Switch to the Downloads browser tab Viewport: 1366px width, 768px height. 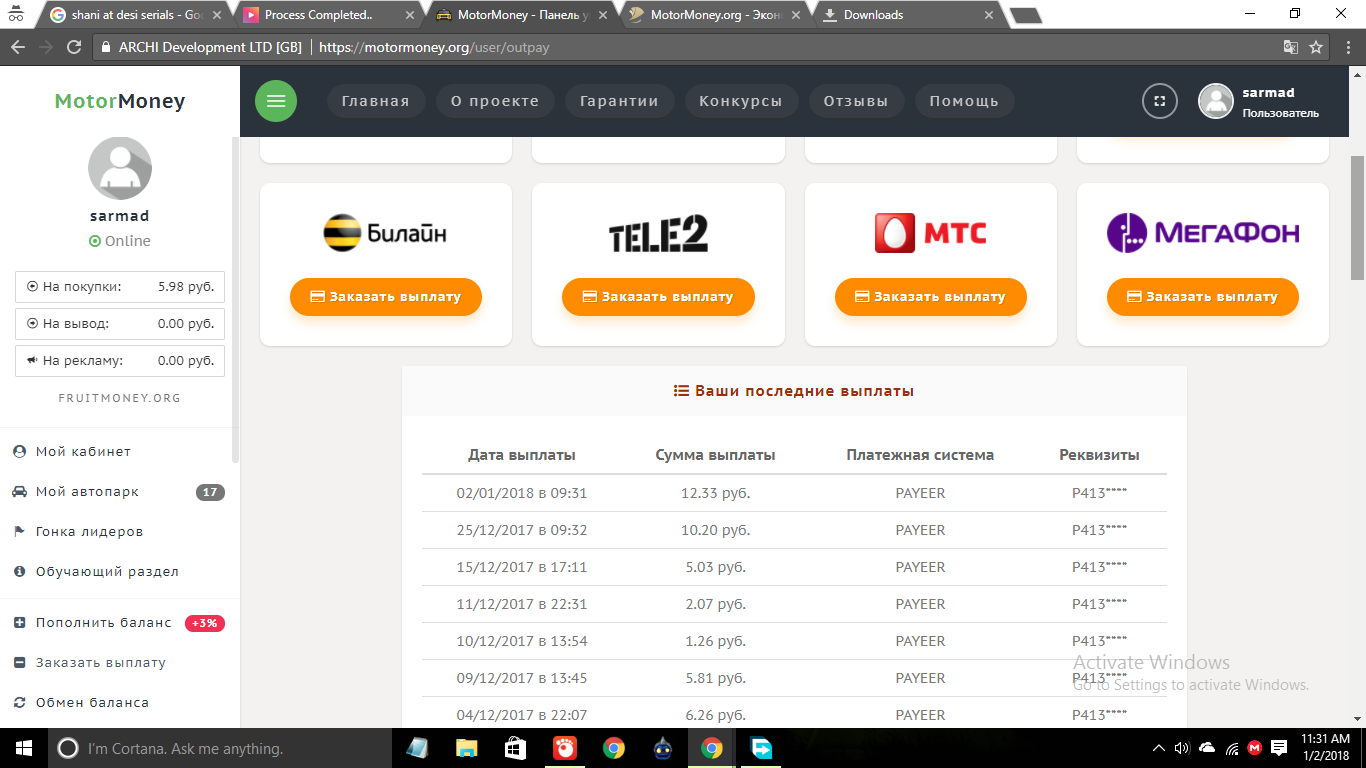tap(905, 15)
